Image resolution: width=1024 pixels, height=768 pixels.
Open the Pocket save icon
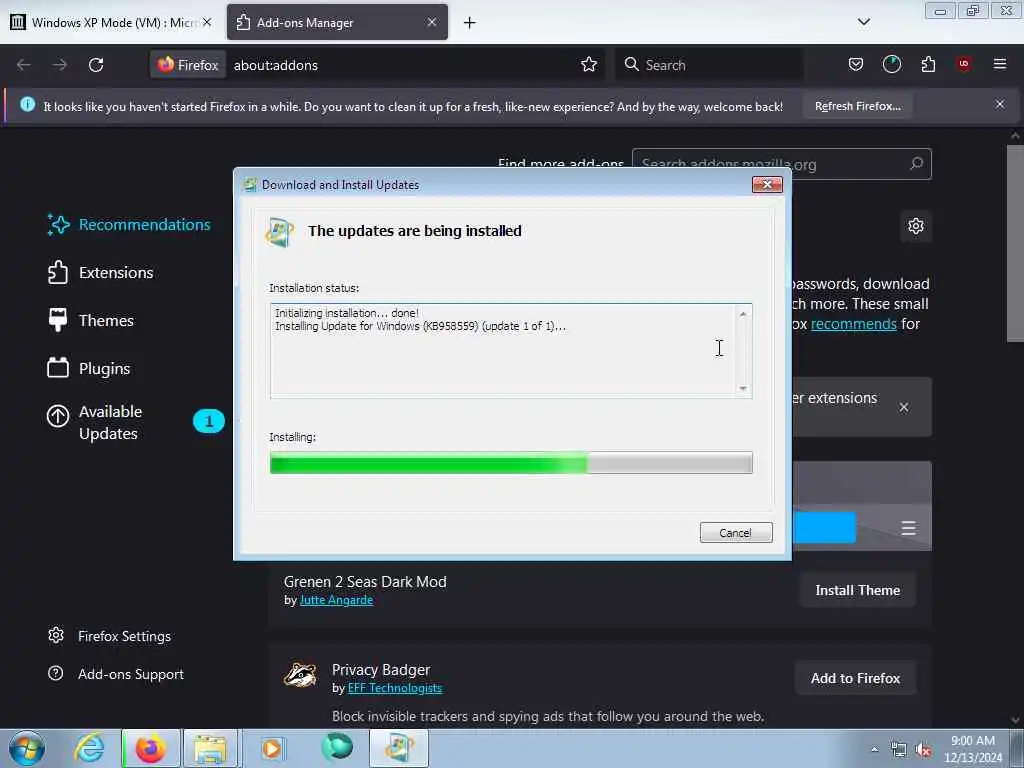(856, 65)
